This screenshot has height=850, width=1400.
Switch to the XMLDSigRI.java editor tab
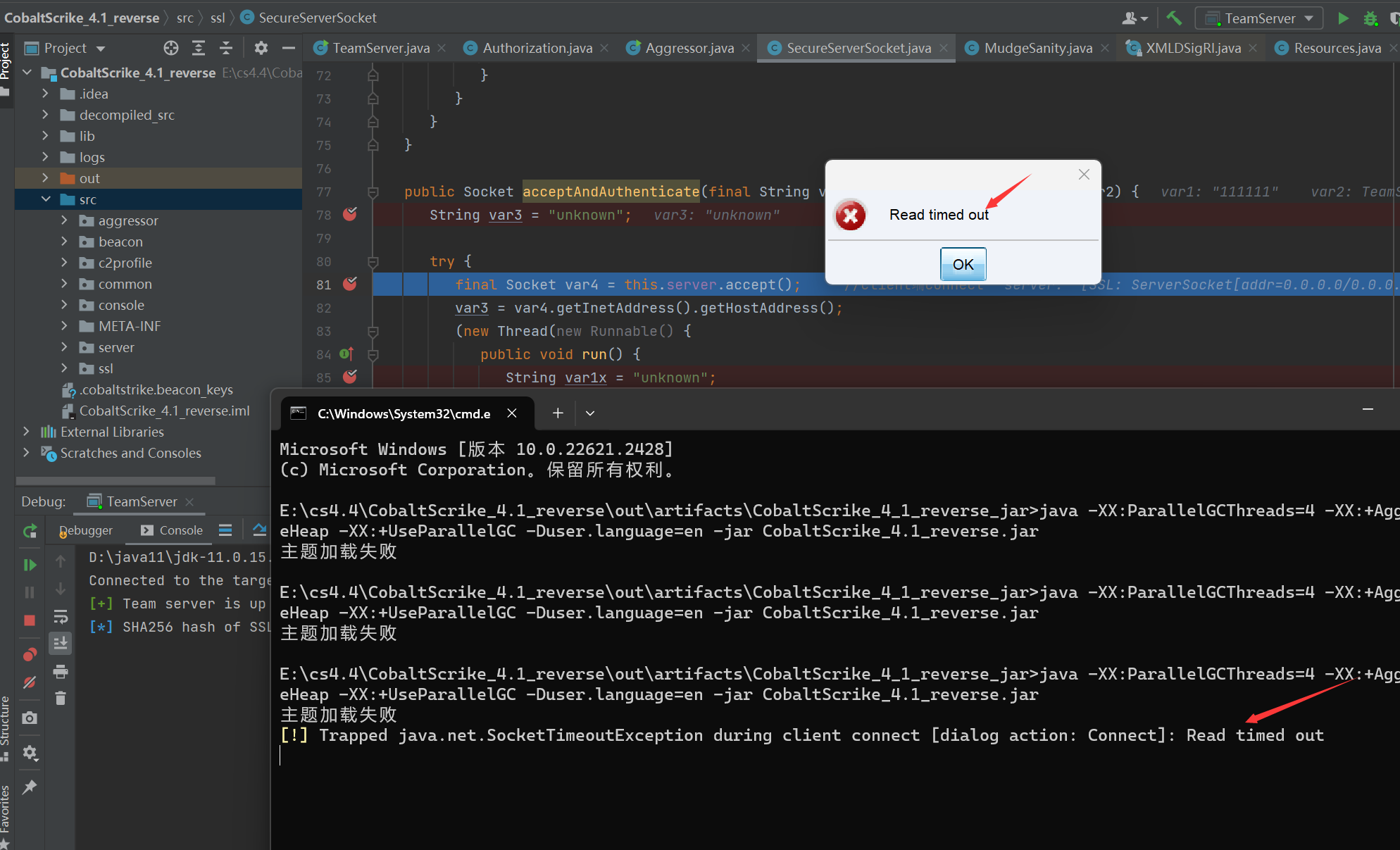[1192, 48]
